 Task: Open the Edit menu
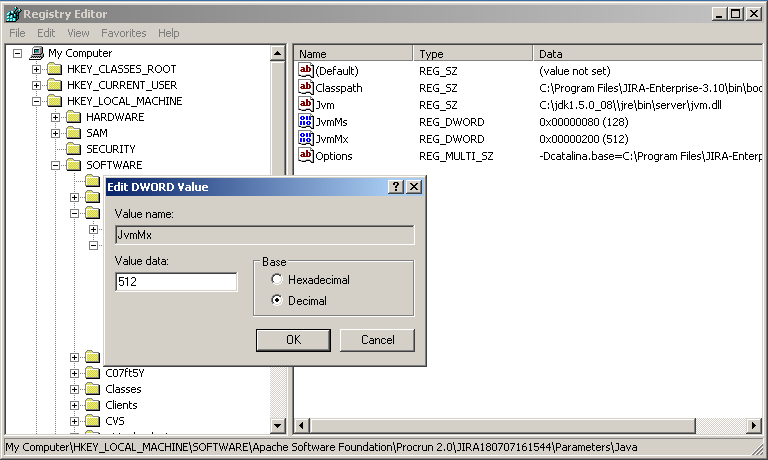[x=46, y=33]
